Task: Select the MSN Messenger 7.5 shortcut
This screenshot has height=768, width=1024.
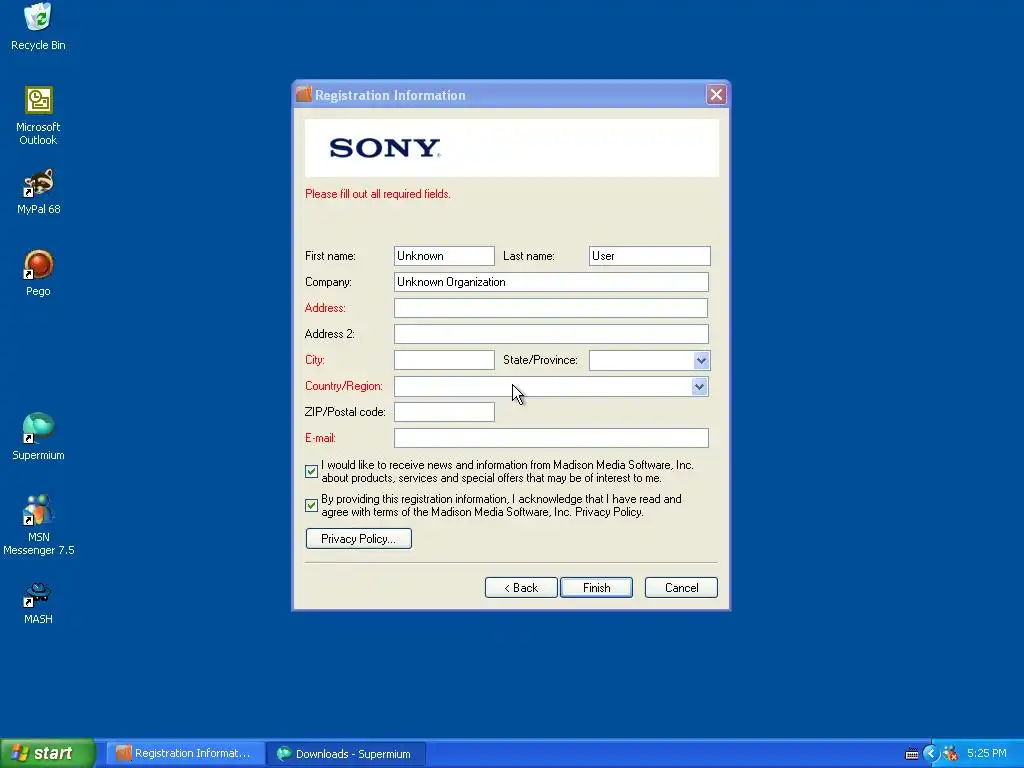Action: click(x=38, y=525)
